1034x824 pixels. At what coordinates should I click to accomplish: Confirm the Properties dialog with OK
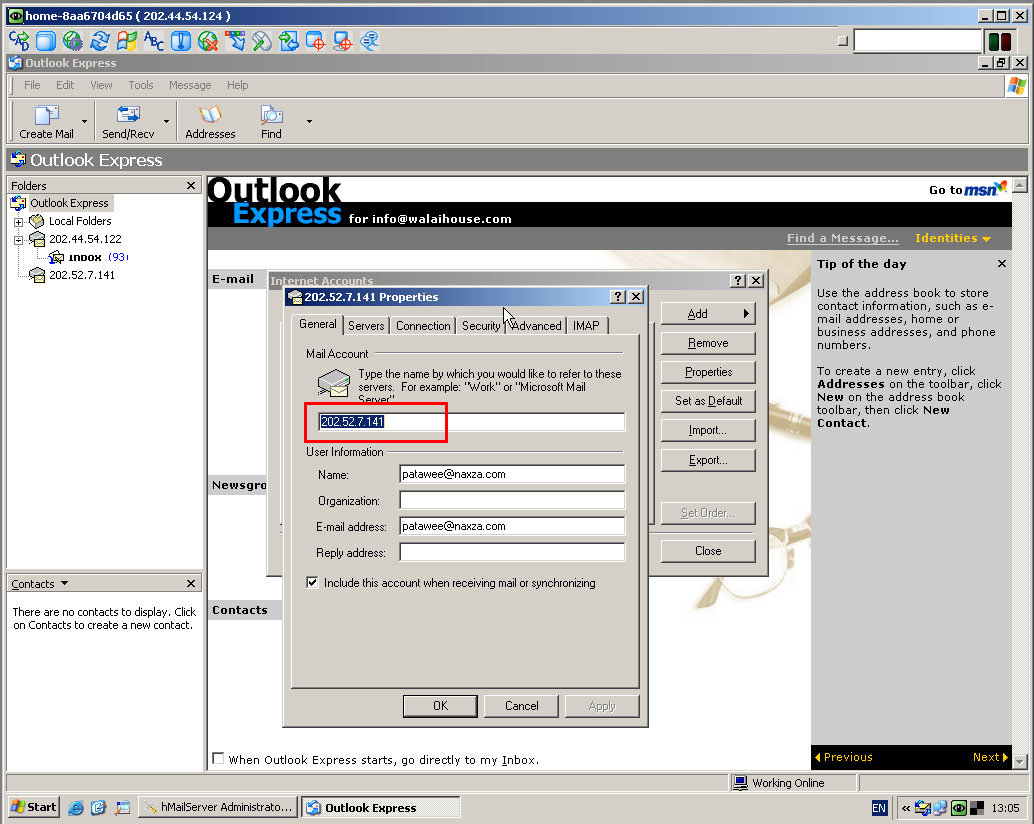pyautogui.click(x=440, y=706)
